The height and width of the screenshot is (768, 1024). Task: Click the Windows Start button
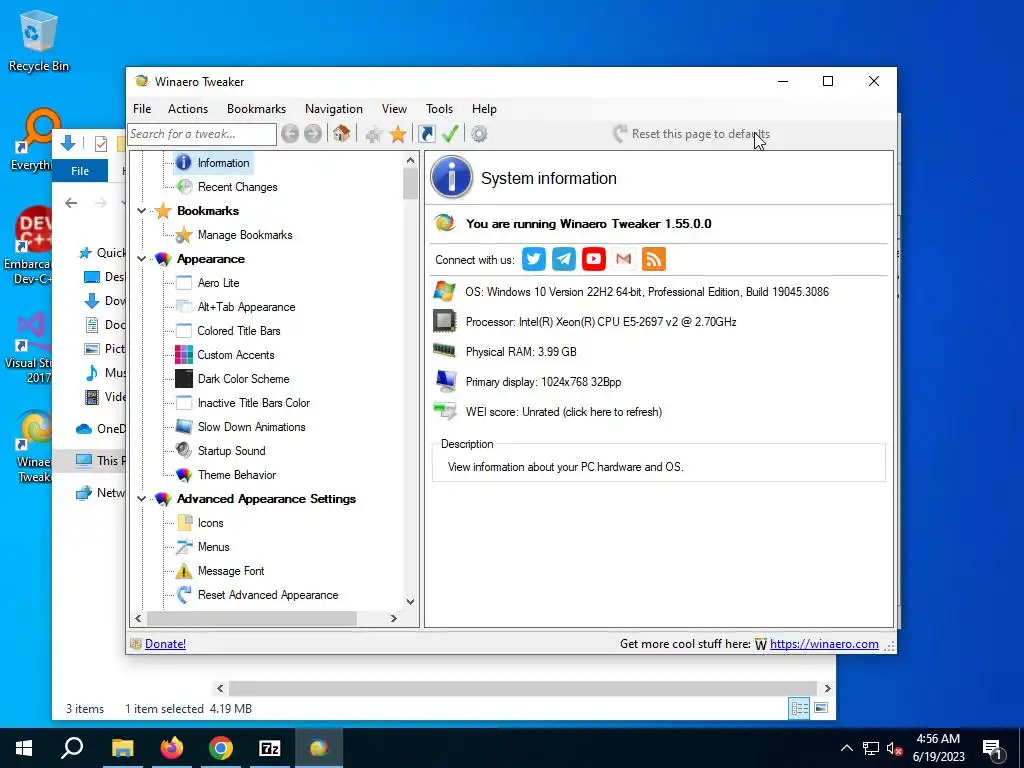tap(24, 748)
